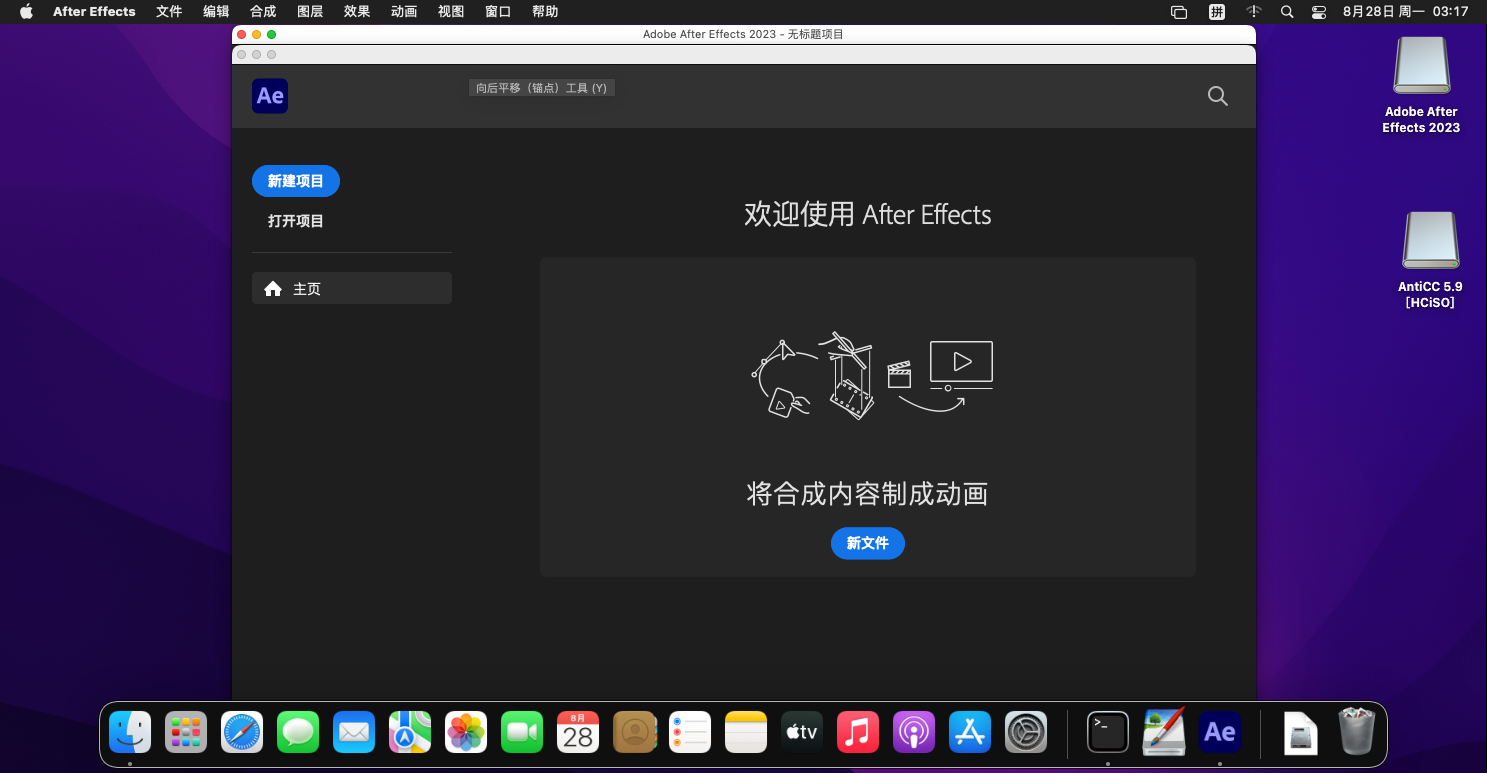Open Contacts app in the Dock

(634, 732)
